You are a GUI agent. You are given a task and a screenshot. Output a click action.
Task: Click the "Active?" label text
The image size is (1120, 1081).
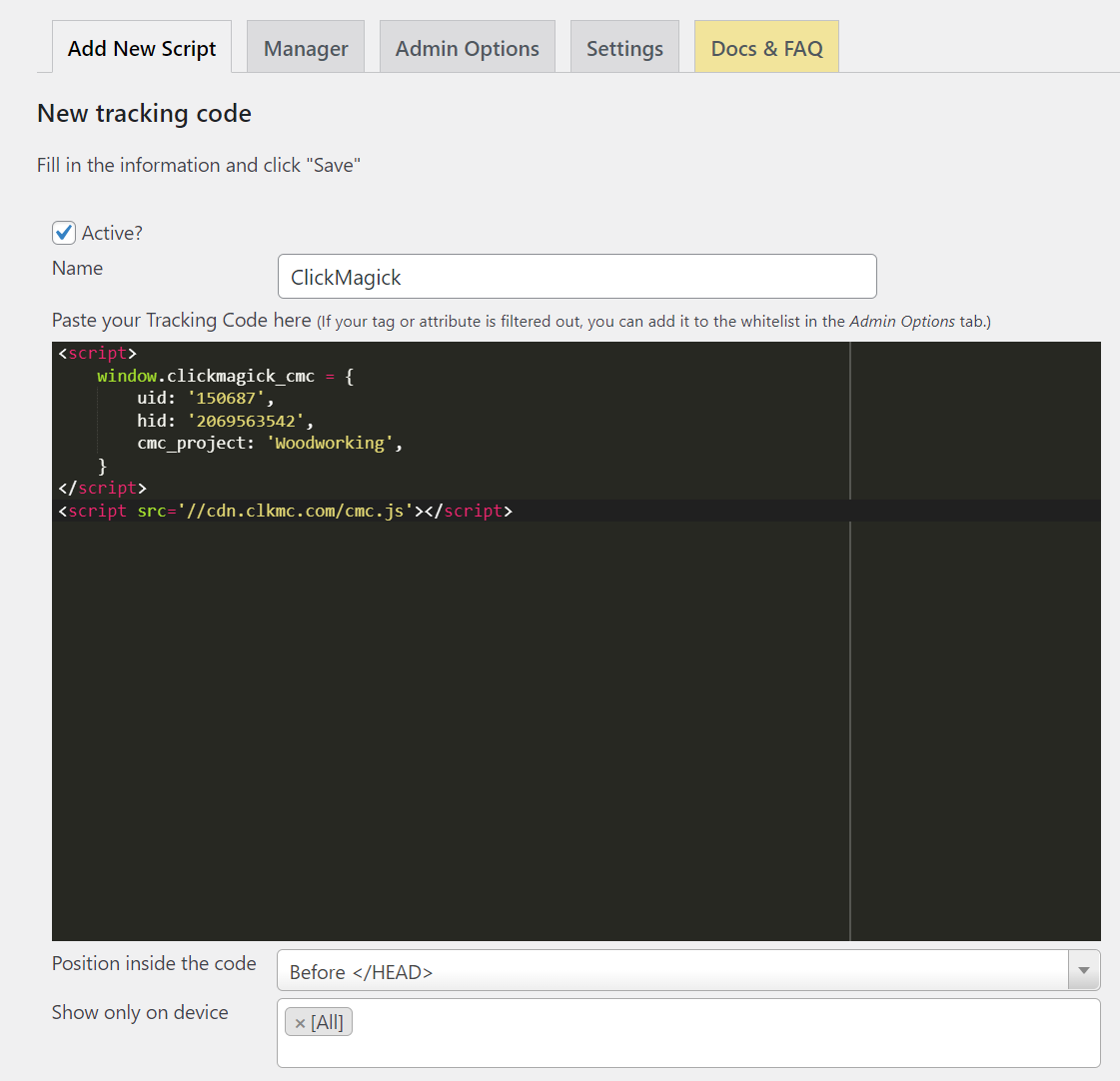tap(112, 233)
